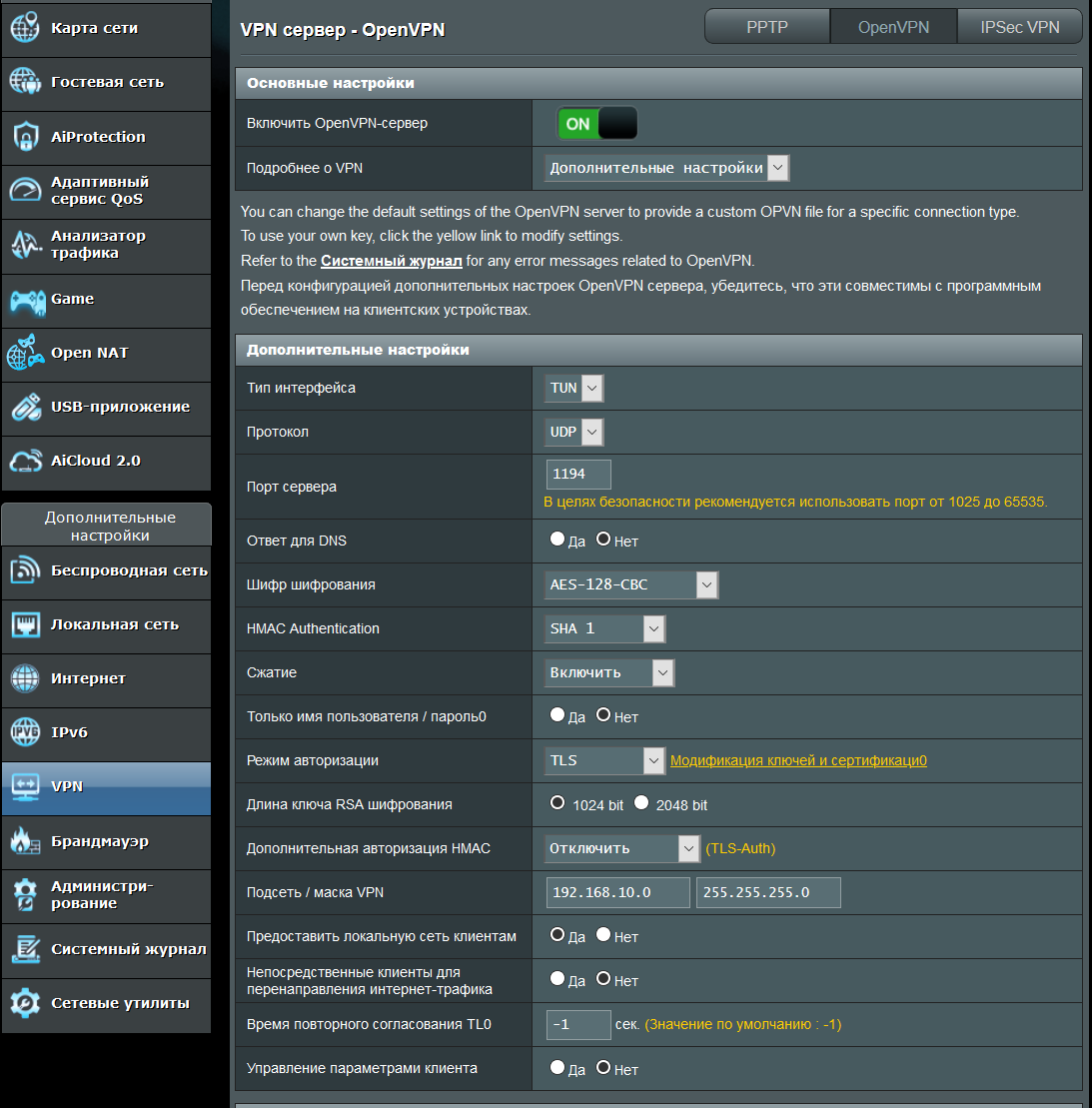Open the IPv6 icon

(x=25, y=732)
